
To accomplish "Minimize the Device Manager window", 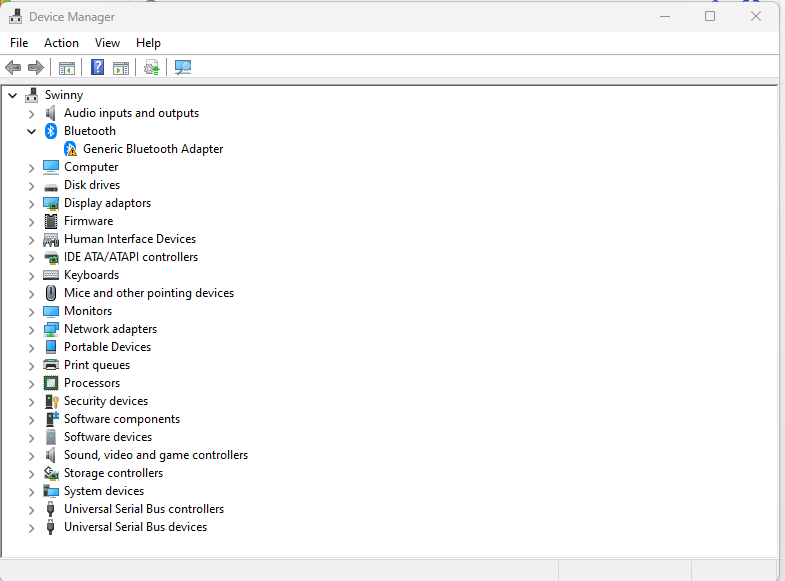I will tap(665, 17).
